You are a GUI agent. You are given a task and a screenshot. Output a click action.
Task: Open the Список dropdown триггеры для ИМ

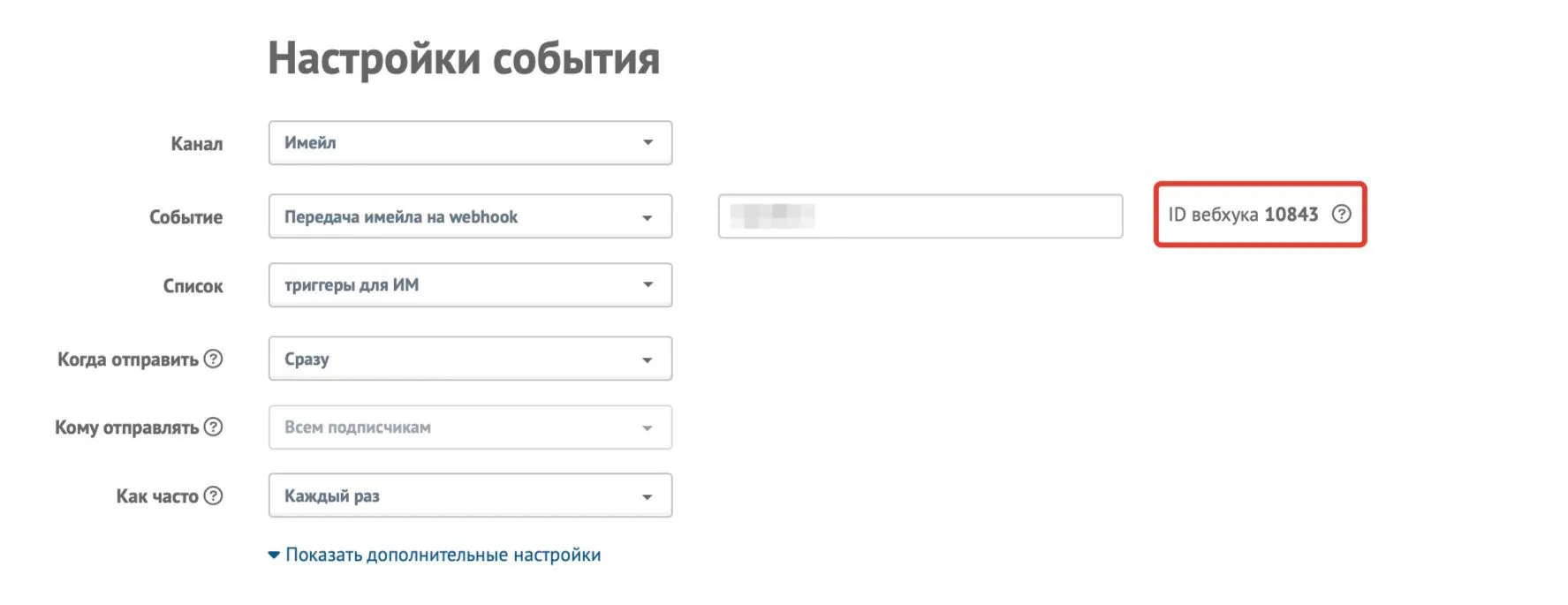coord(470,285)
